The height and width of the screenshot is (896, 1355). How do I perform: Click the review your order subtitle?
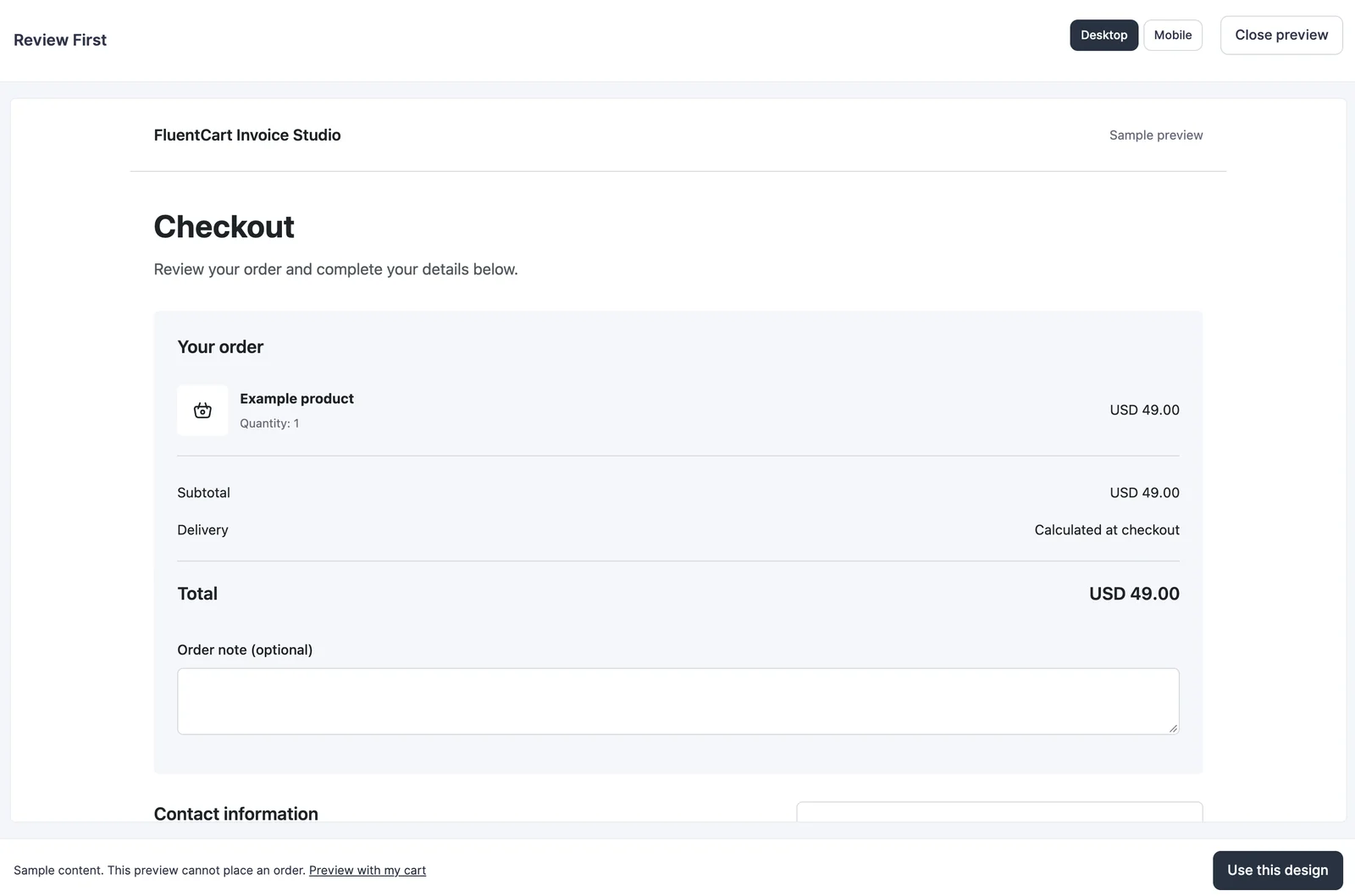335,269
